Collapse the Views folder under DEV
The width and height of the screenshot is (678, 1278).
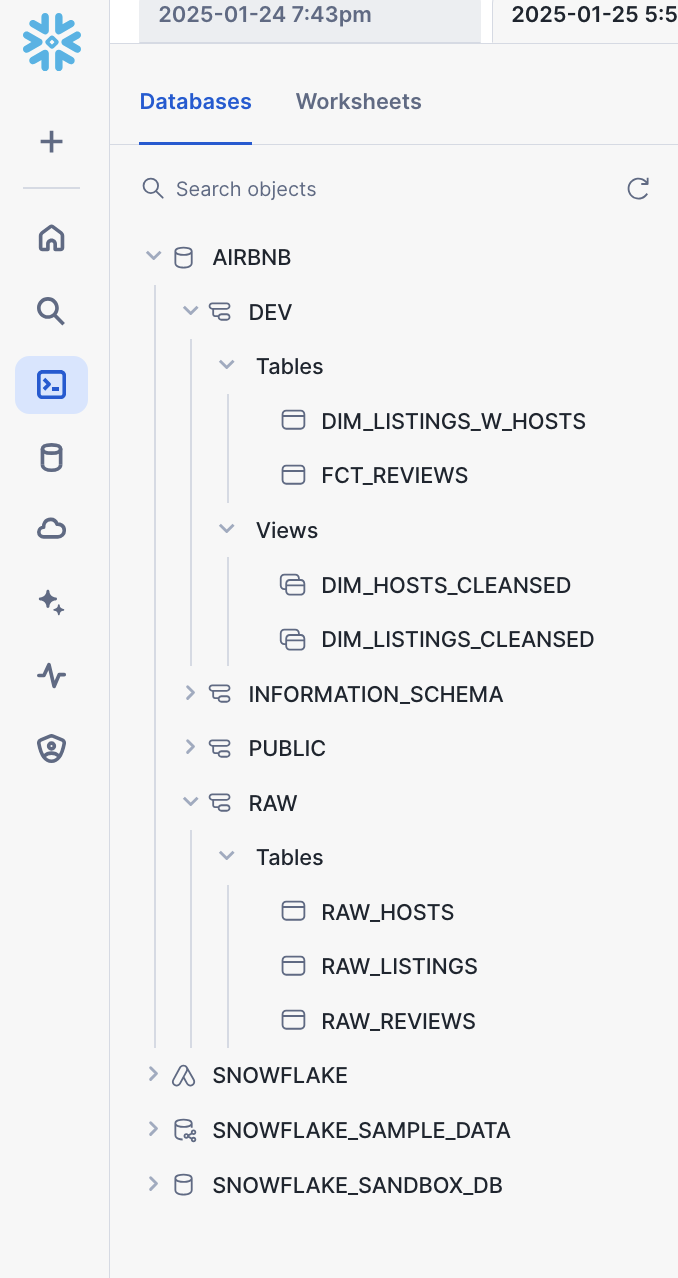point(227,529)
